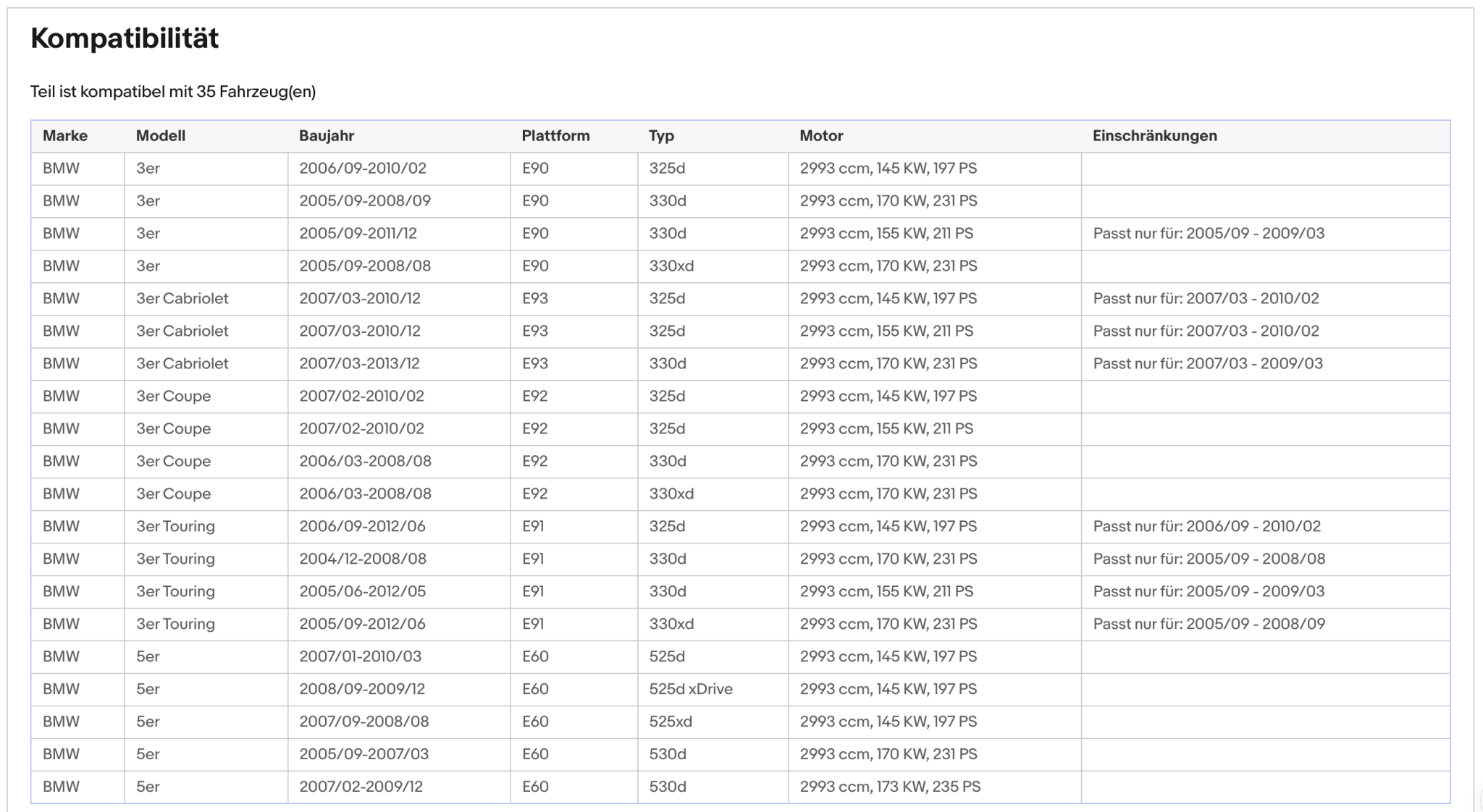This screenshot has width=1483, height=812.
Task: Click restriction 'Passt nur für: 2007/03 - 2009/03'
Action: 1208,363
